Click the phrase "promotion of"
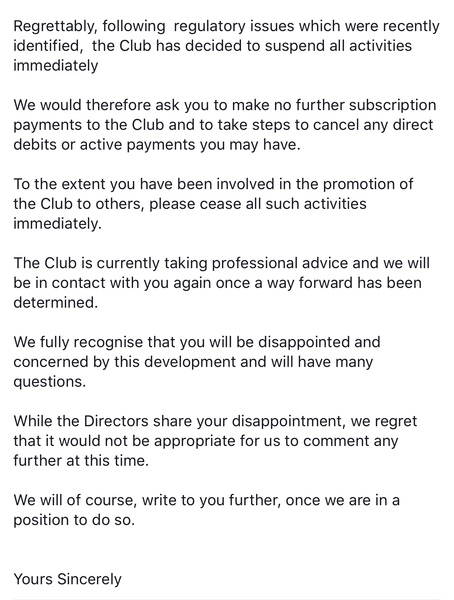454x600 pixels. 368,184
